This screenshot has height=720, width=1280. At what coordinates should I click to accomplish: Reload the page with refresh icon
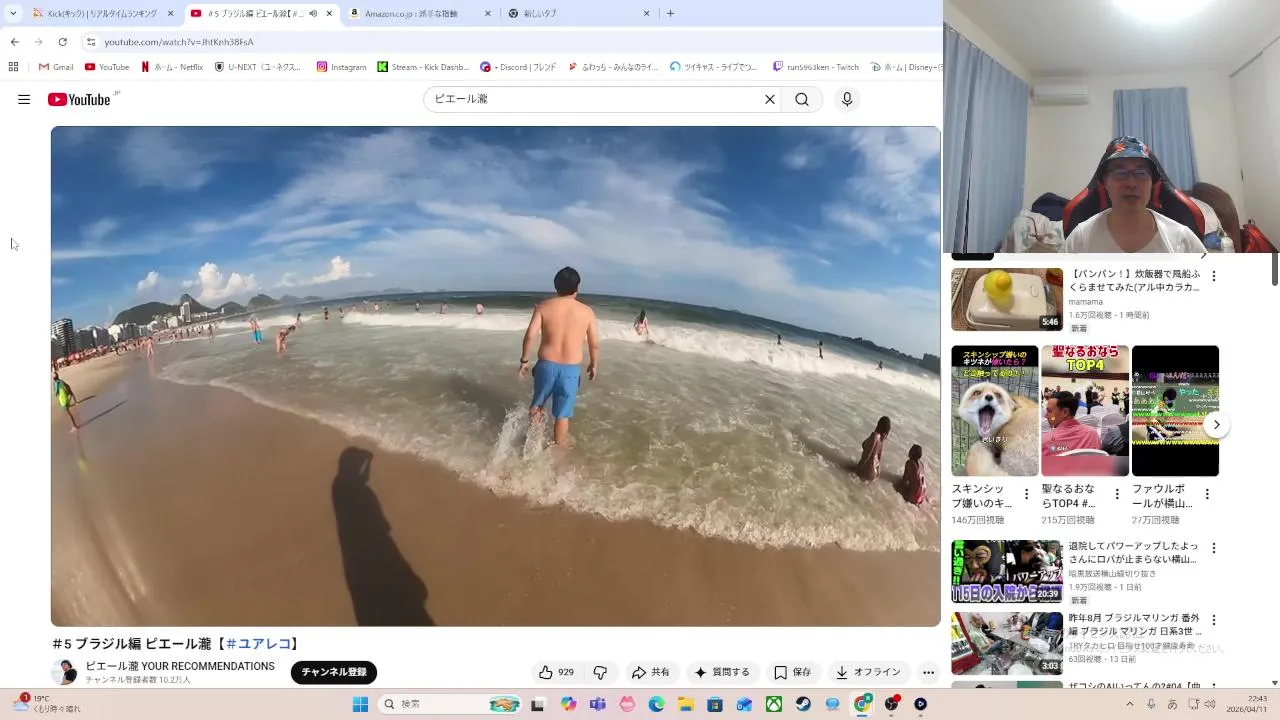(x=62, y=42)
